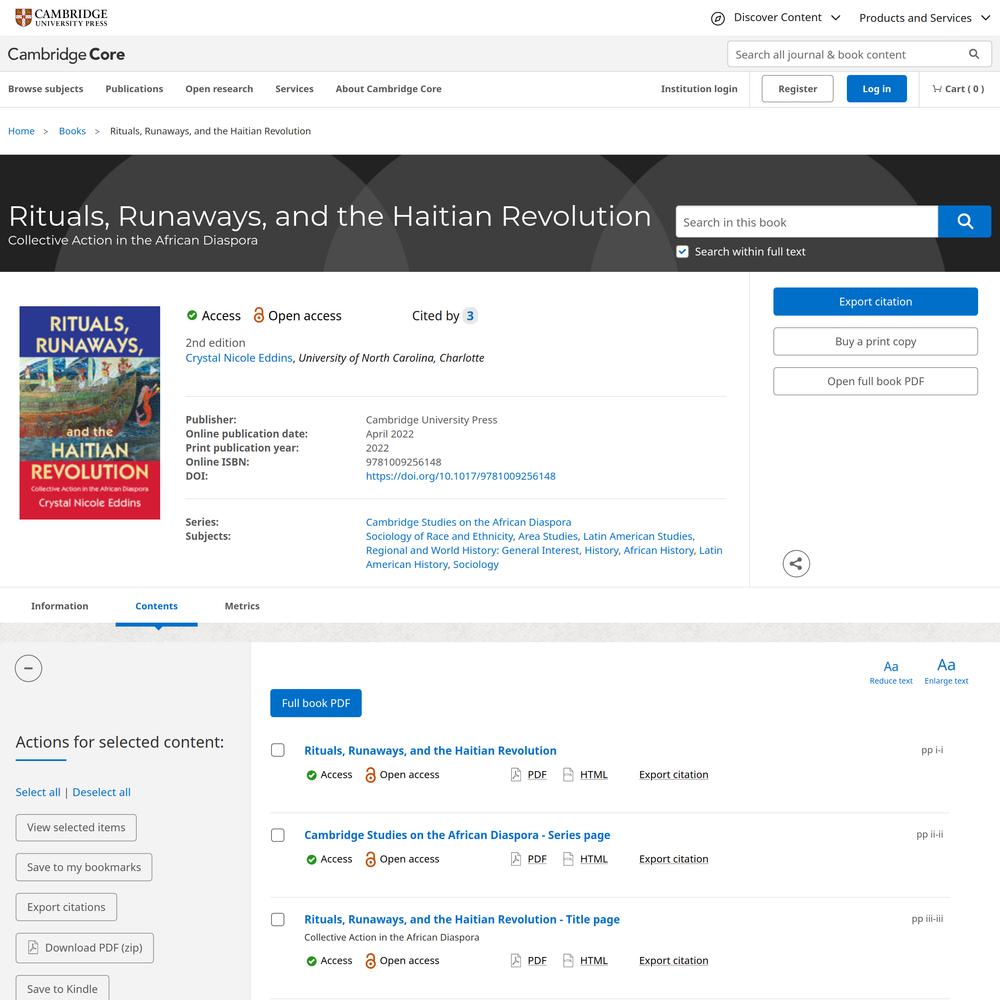This screenshot has width=1000, height=1000.
Task: Click the Cambridge University Press logo
Action: 61,17
